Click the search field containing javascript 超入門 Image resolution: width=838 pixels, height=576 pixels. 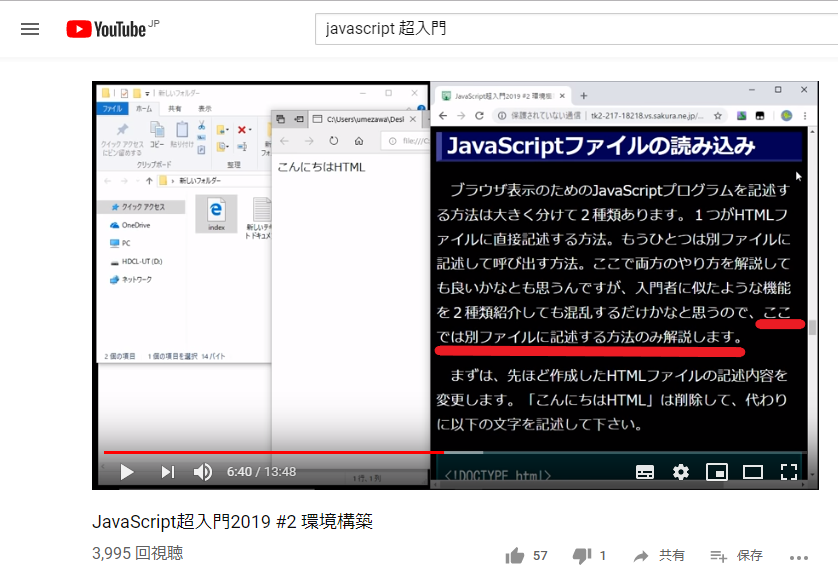(577, 29)
